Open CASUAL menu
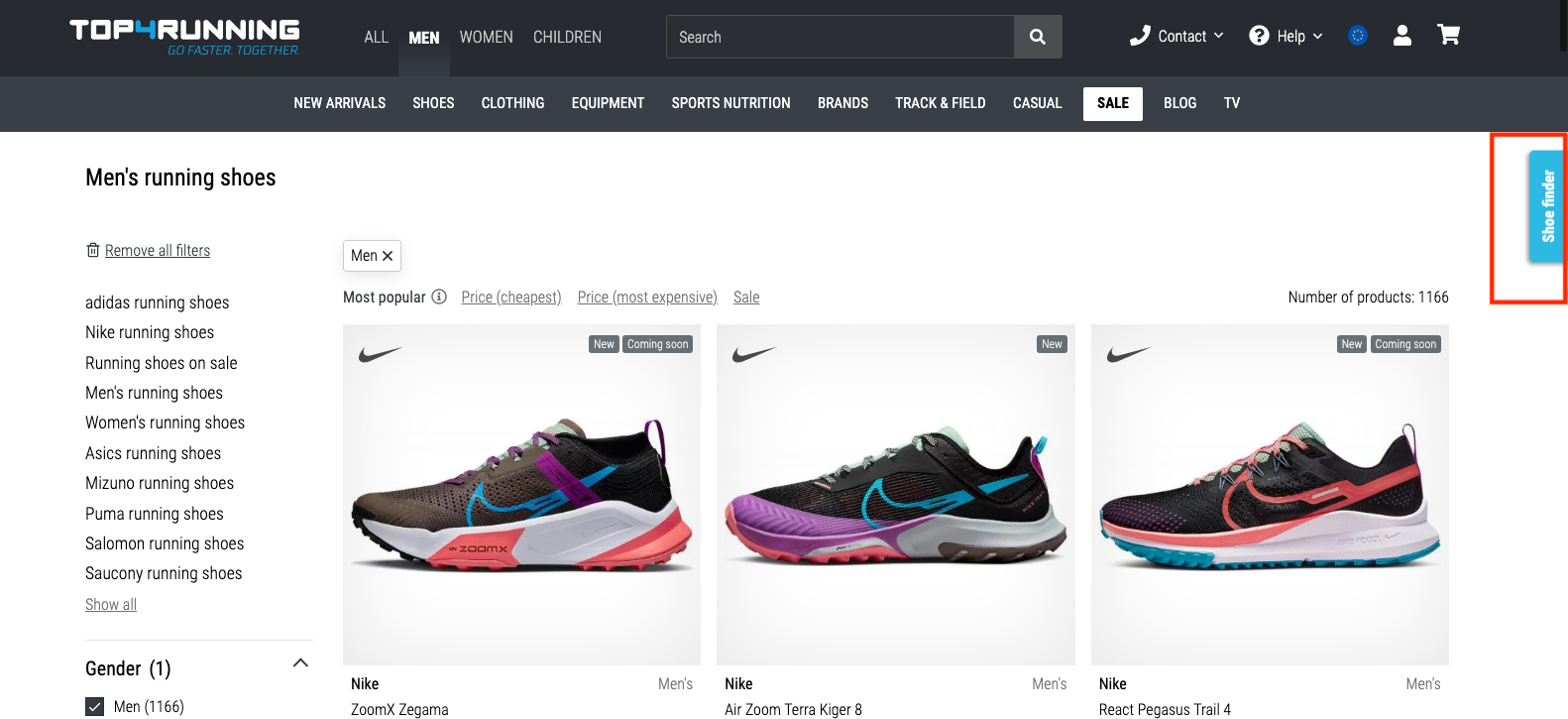This screenshot has height=719, width=1568. [1037, 103]
